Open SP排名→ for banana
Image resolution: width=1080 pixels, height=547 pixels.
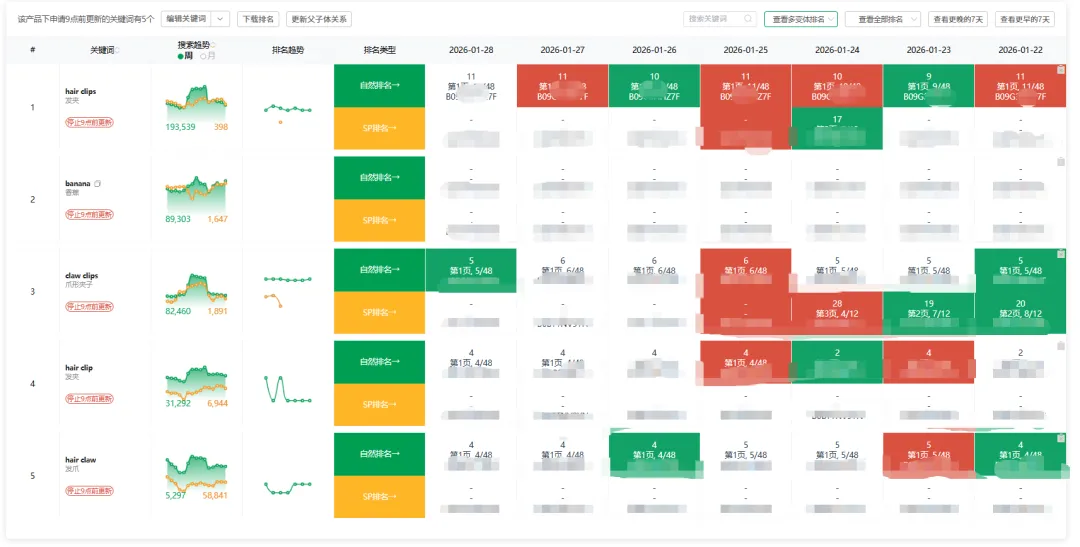pos(380,220)
